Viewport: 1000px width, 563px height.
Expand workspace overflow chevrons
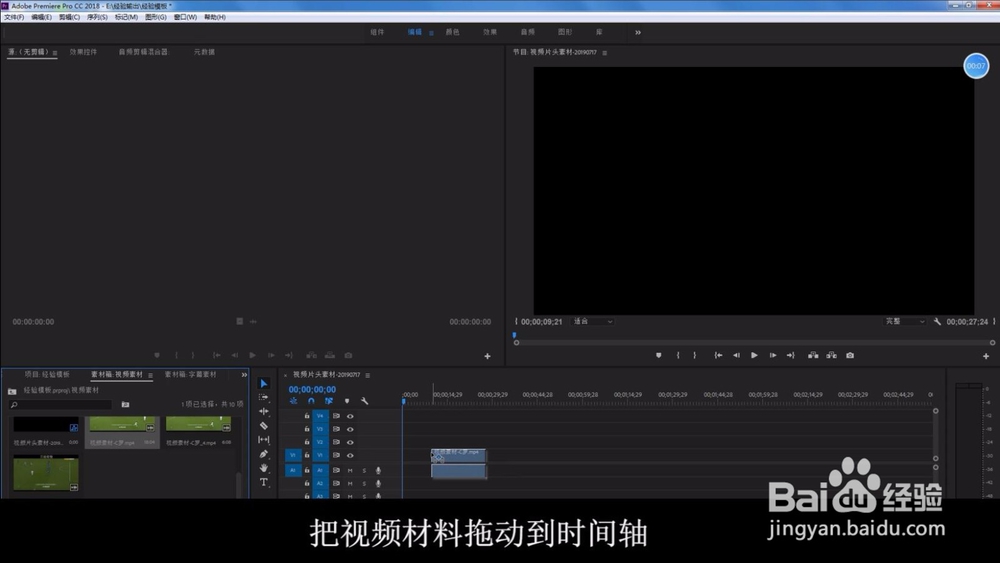(x=638, y=33)
